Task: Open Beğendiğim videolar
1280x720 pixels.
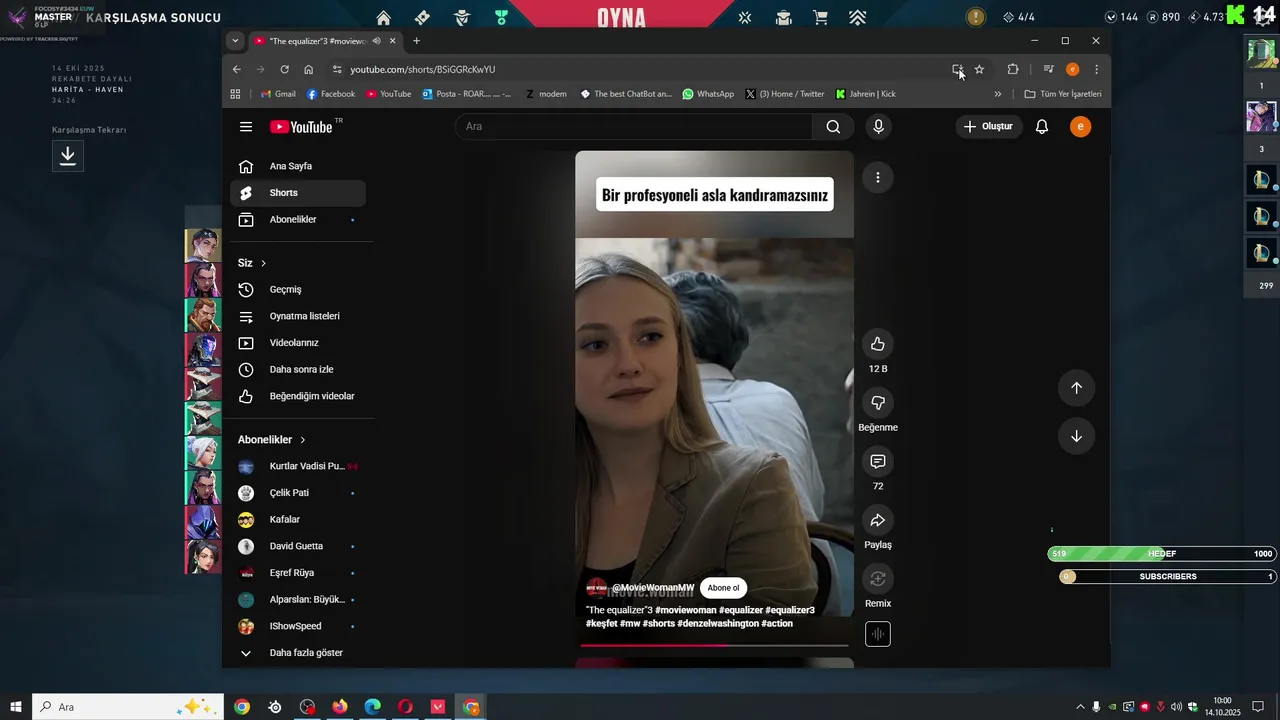Action: pos(298,396)
